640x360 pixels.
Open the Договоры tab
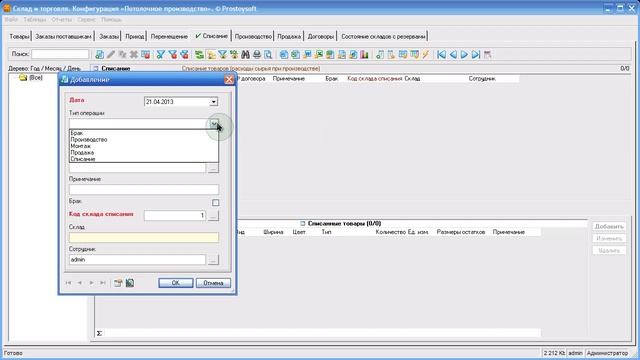[320, 36]
